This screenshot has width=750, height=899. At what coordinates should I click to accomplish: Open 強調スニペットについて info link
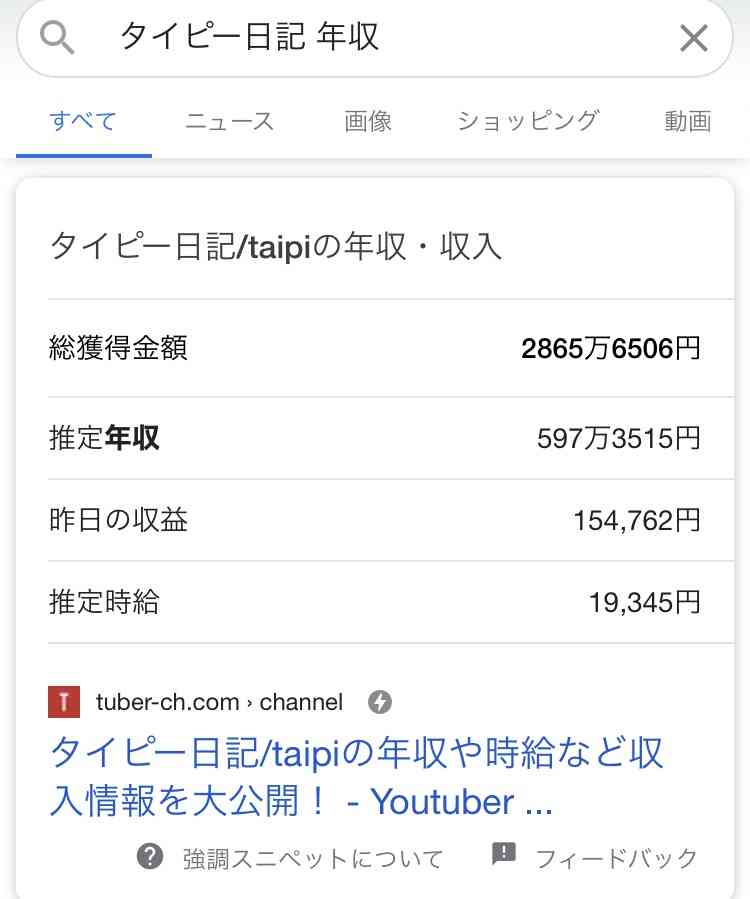[x=313, y=858]
